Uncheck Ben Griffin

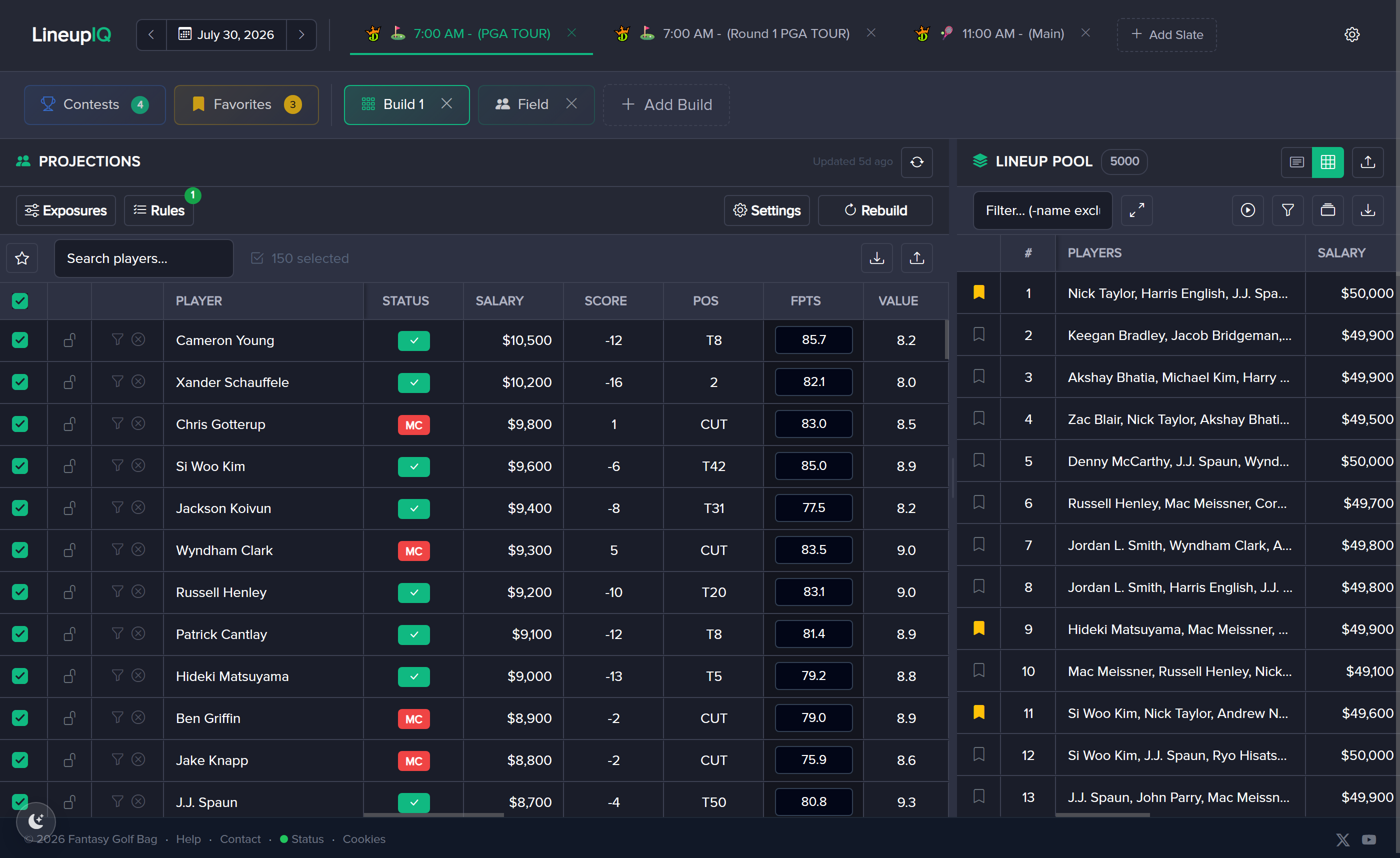(20, 718)
